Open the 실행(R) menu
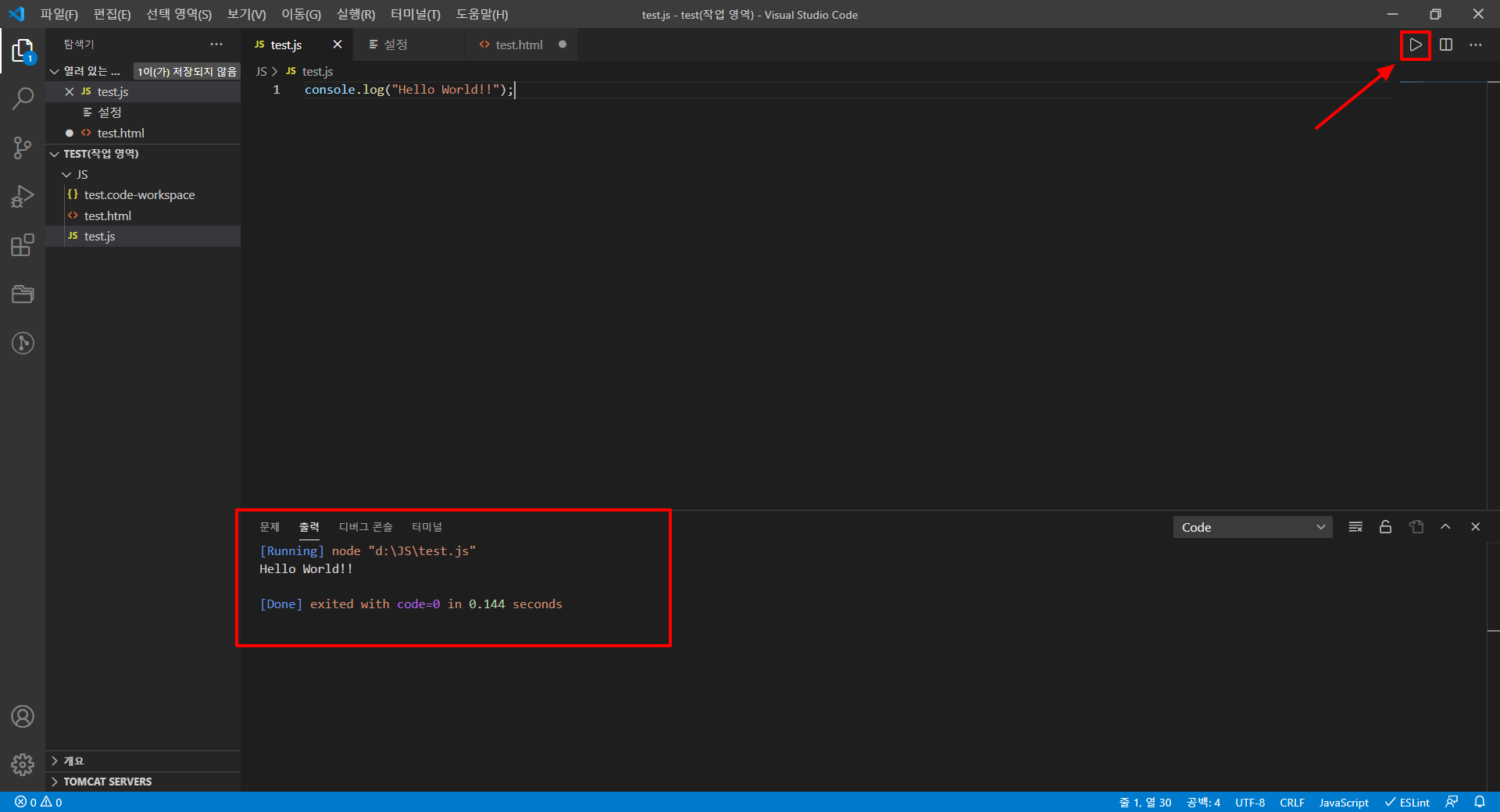The height and width of the screenshot is (812, 1500). point(355,14)
